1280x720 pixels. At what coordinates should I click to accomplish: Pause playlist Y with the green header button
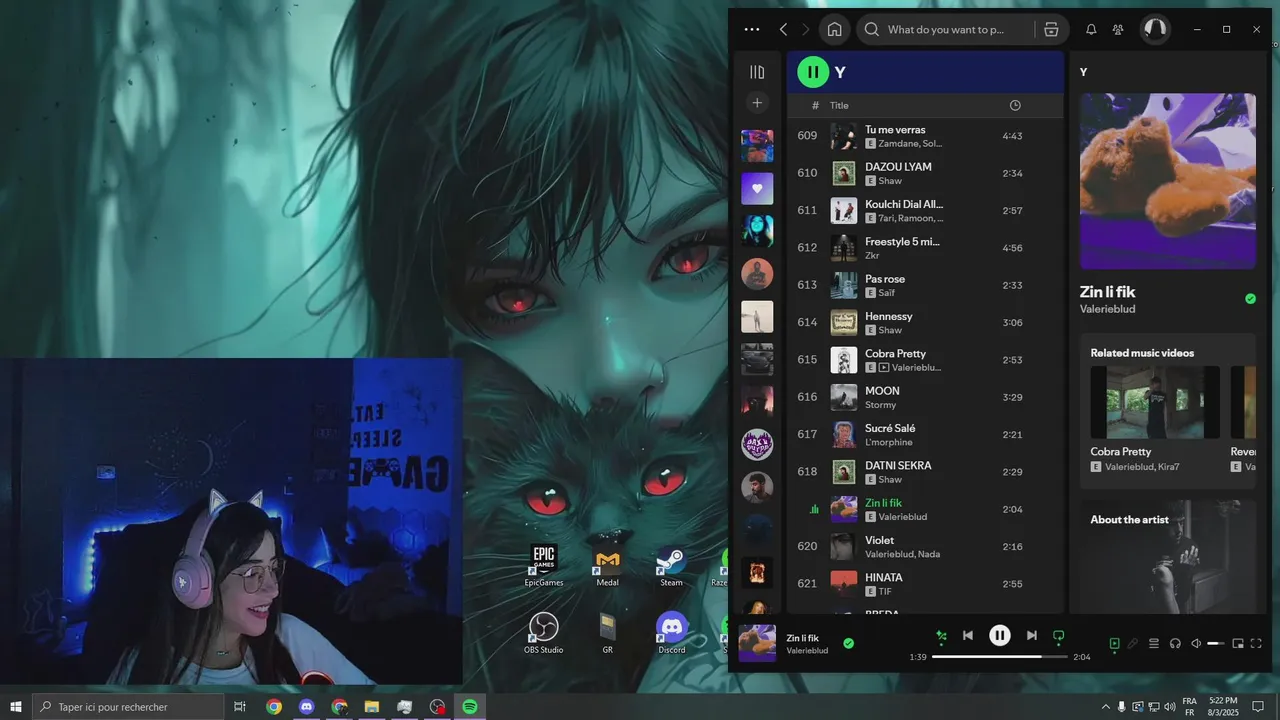[x=813, y=72]
